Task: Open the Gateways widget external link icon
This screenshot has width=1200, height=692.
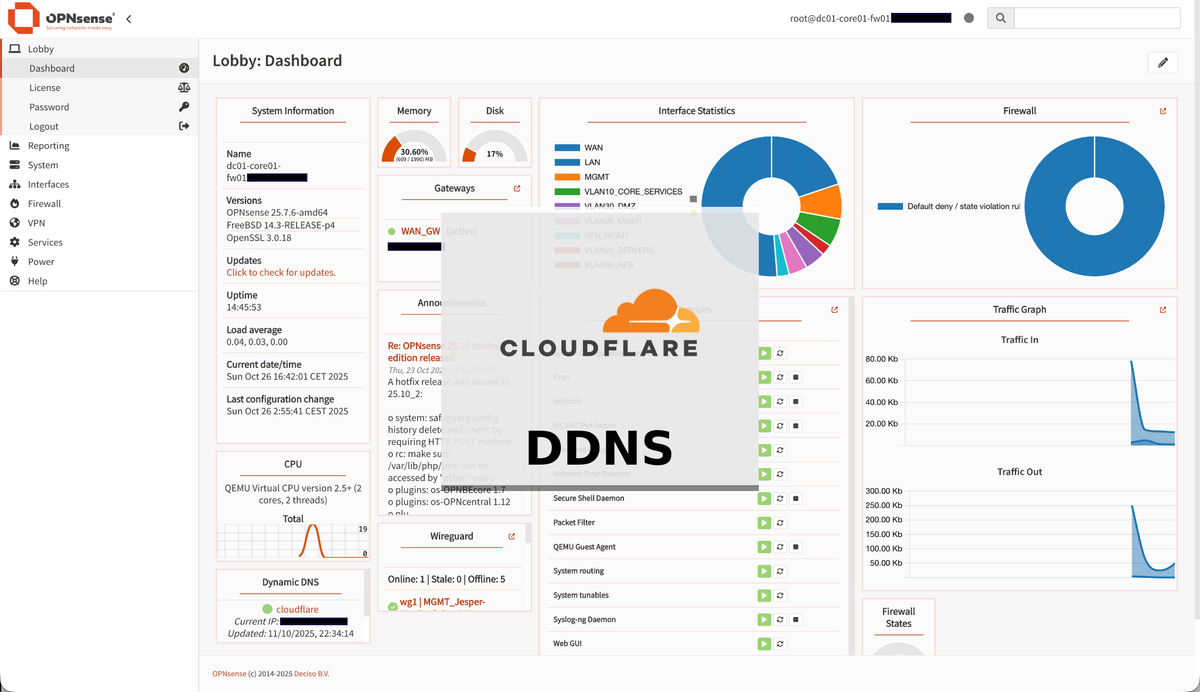Action: click(x=516, y=187)
